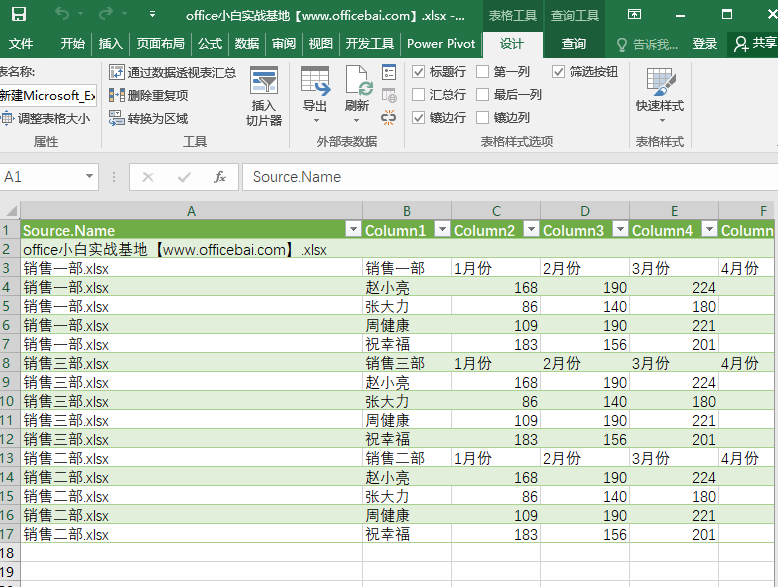Toggle Banded Rows (镶边行) checkbox

pyautogui.click(x=418, y=118)
